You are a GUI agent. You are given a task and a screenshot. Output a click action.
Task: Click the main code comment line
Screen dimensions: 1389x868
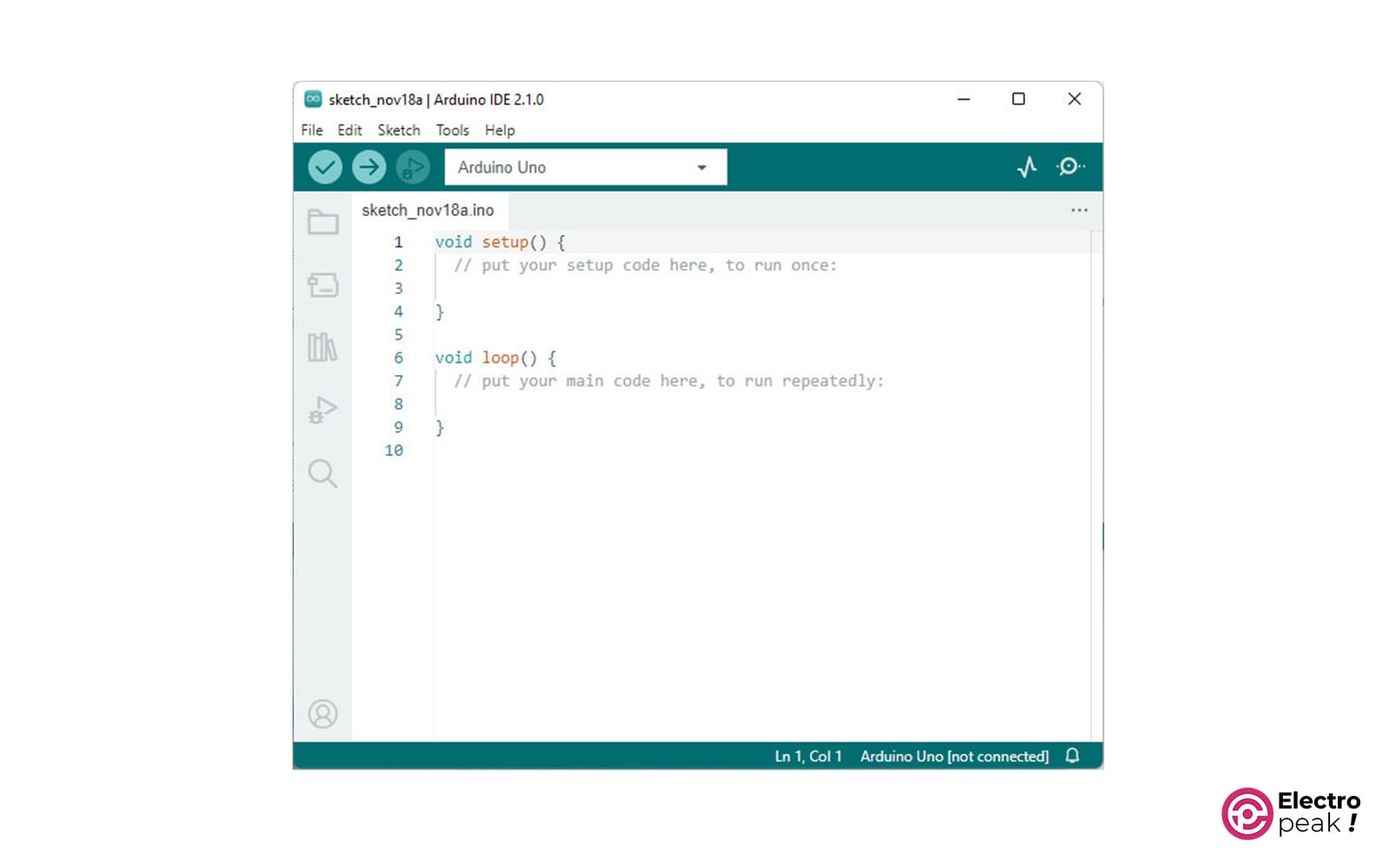pyautogui.click(x=668, y=381)
